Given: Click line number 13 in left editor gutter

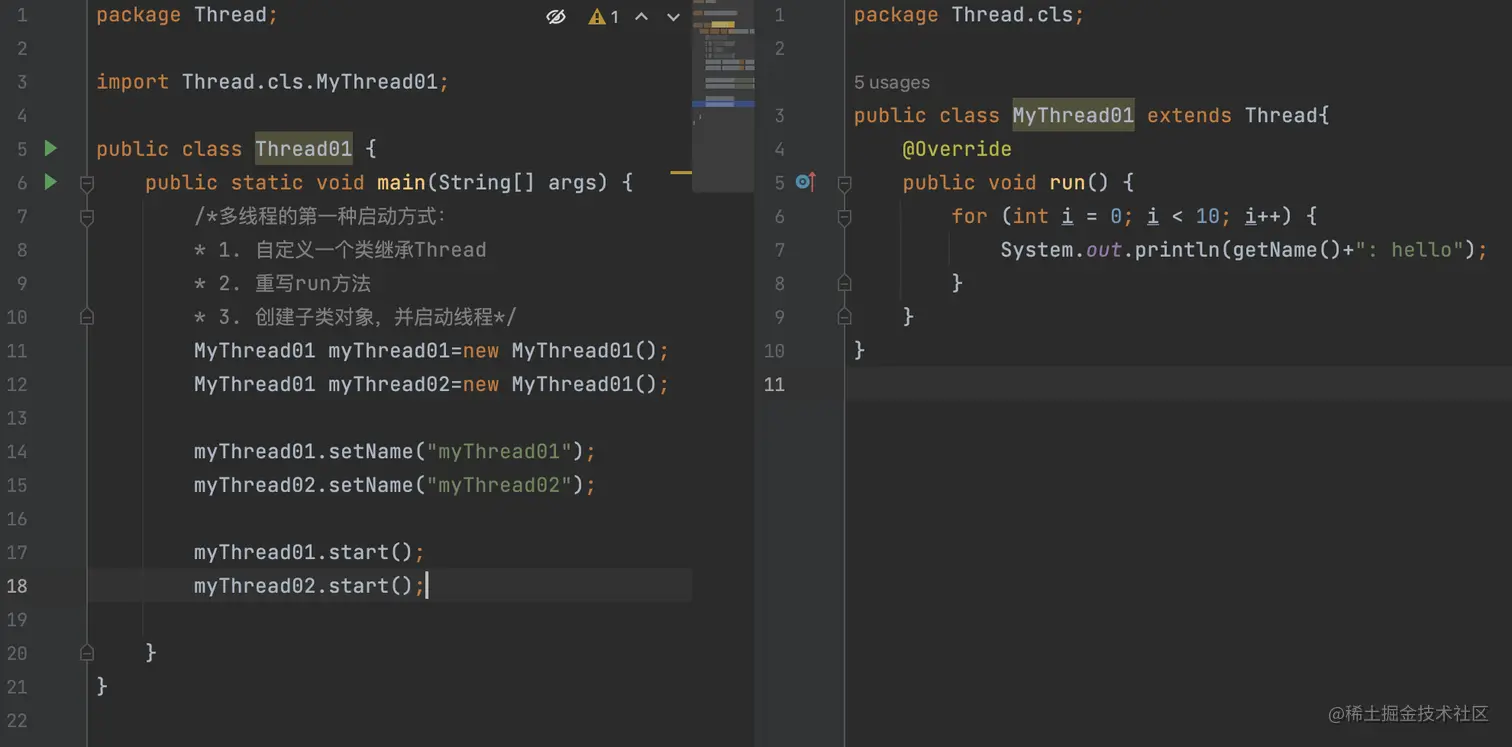Looking at the screenshot, I should point(17,418).
